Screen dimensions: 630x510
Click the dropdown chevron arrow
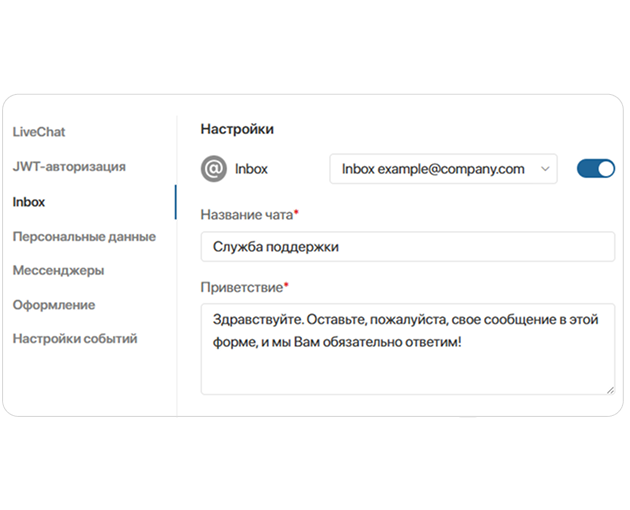[545, 169]
